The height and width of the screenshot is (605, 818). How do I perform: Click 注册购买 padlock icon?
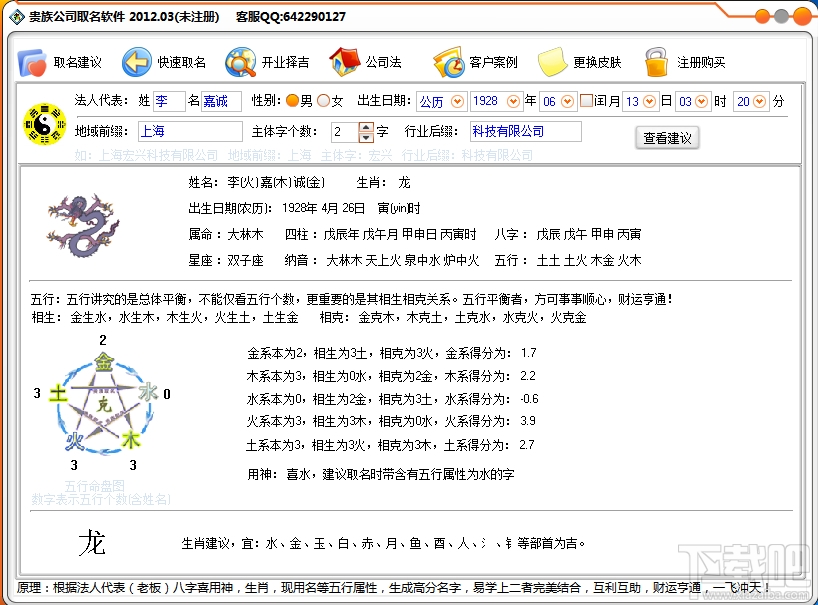coord(656,62)
